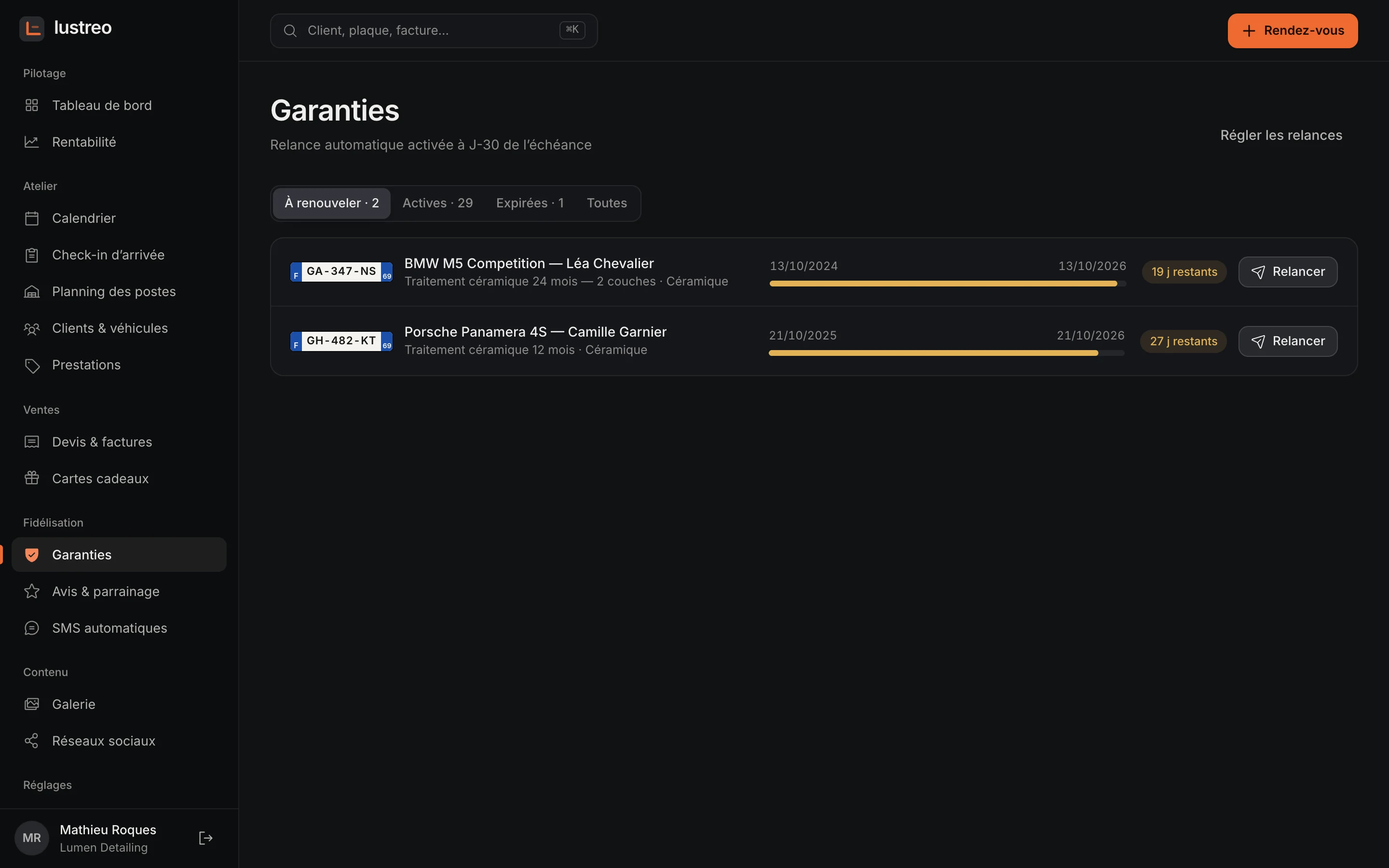This screenshot has height=868, width=1389.
Task: Click start date 21/10/2025
Action: point(803,336)
